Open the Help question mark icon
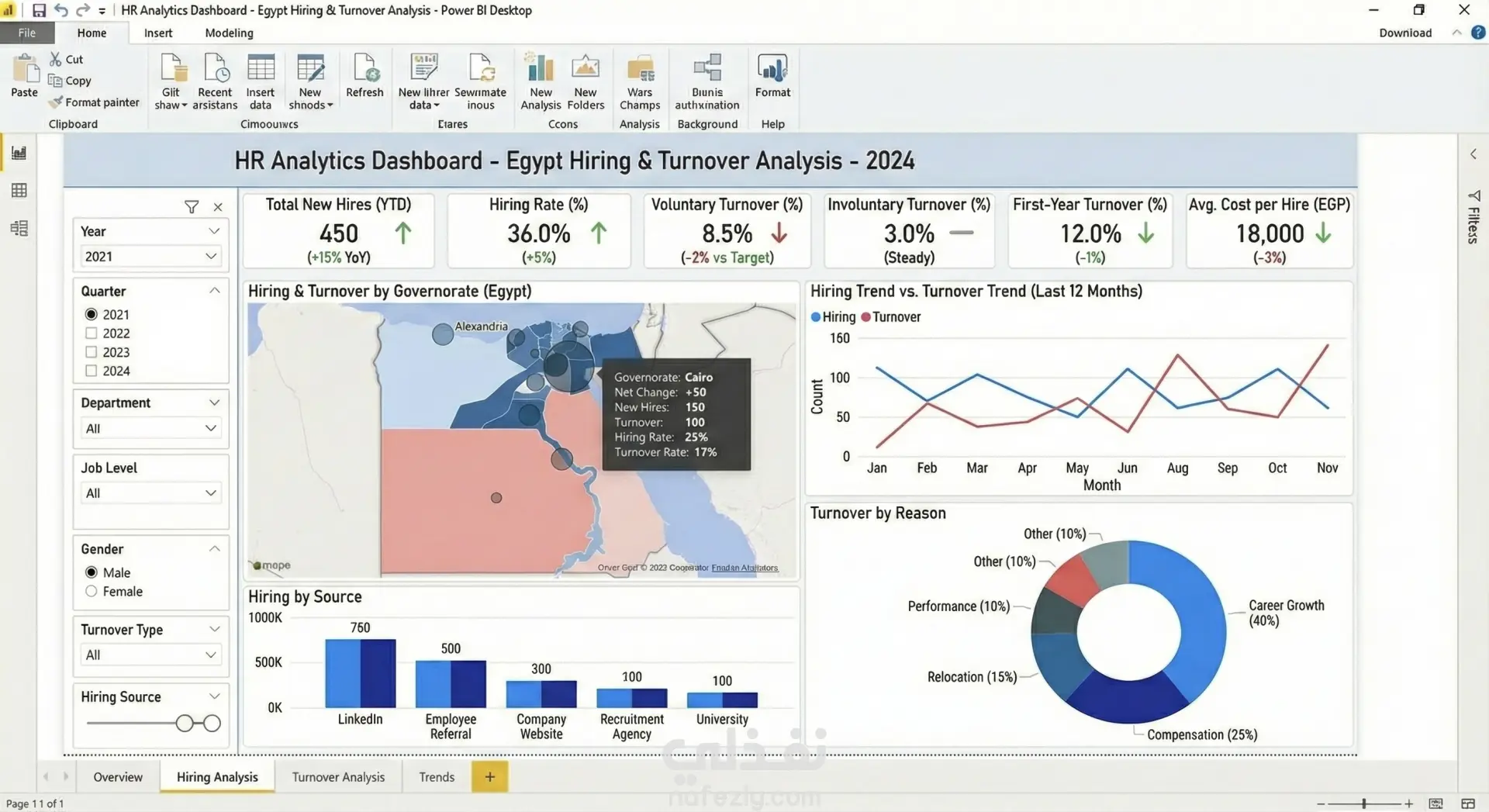This screenshot has width=1489, height=812. click(x=1478, y=33)
